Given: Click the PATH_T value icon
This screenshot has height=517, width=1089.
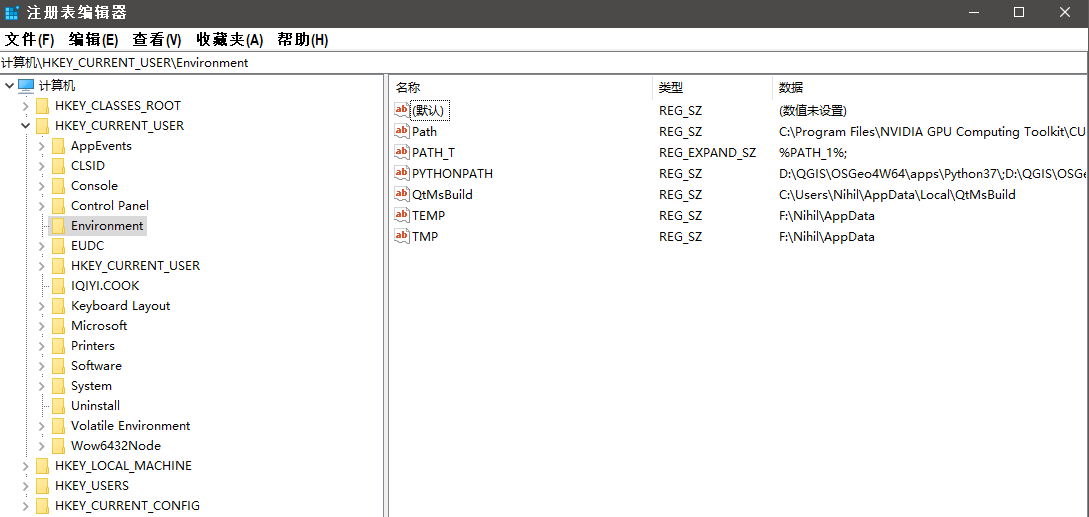Looking at the screenshot, I should [402, 152].
